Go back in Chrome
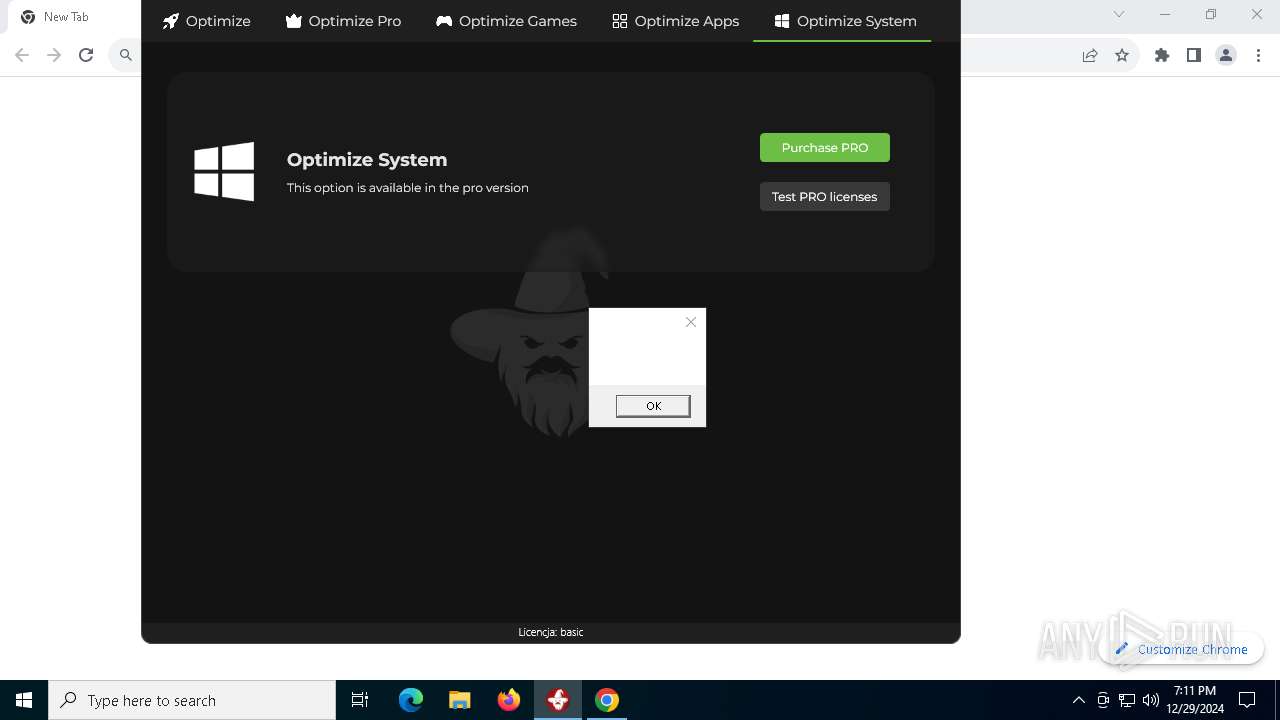 (x=22, y=55)
